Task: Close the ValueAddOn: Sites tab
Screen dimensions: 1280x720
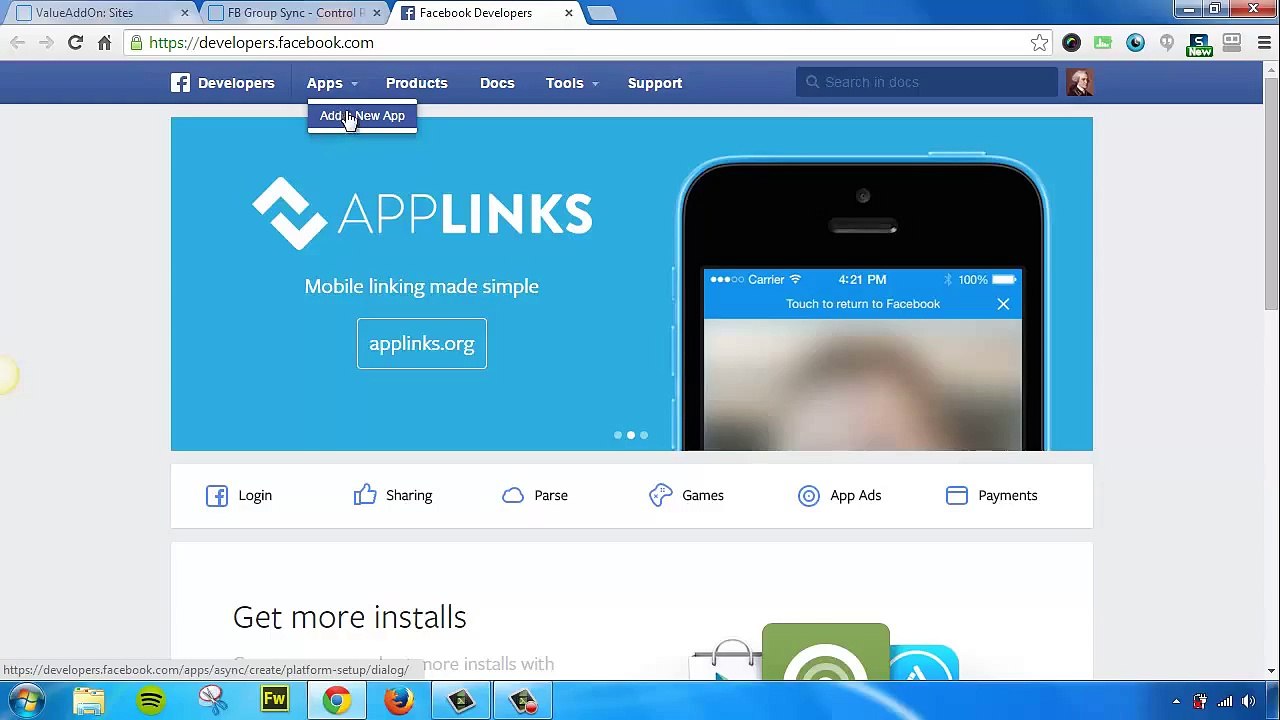Action: [184, 13]
